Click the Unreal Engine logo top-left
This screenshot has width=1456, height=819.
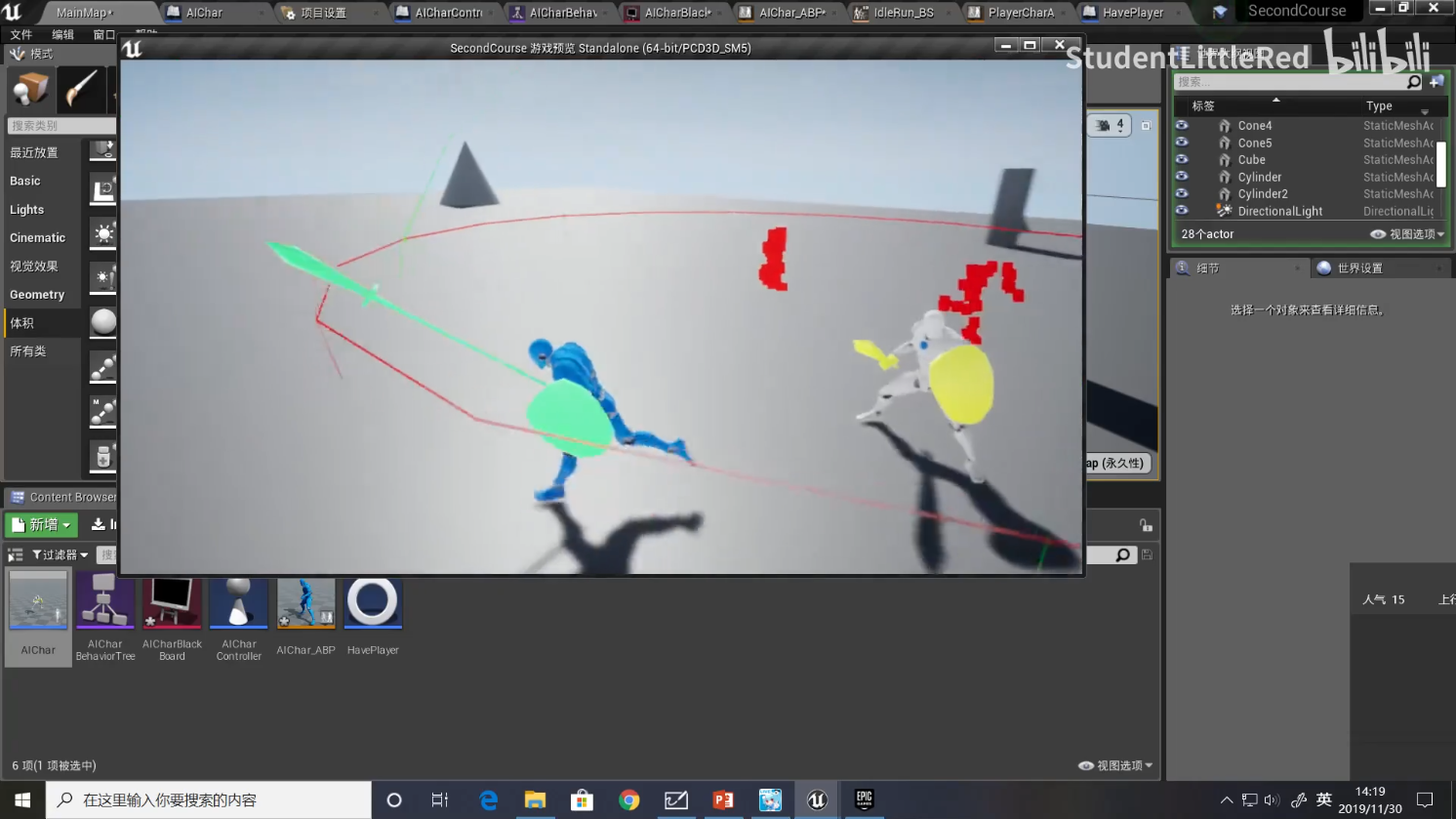[13, 12]
